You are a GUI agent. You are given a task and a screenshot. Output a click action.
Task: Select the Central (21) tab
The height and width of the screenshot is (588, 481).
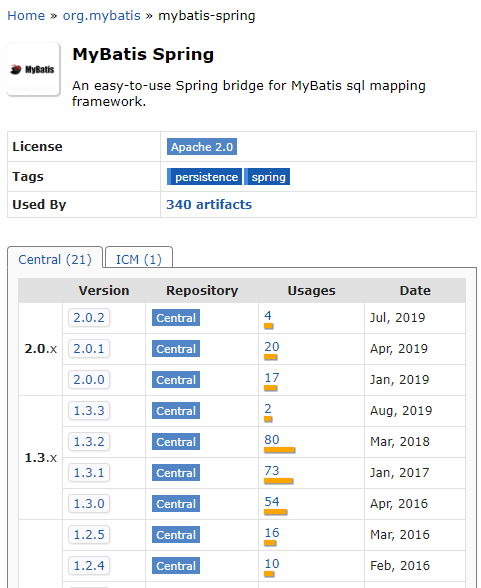pyautogui.click(x=55, y=259)
